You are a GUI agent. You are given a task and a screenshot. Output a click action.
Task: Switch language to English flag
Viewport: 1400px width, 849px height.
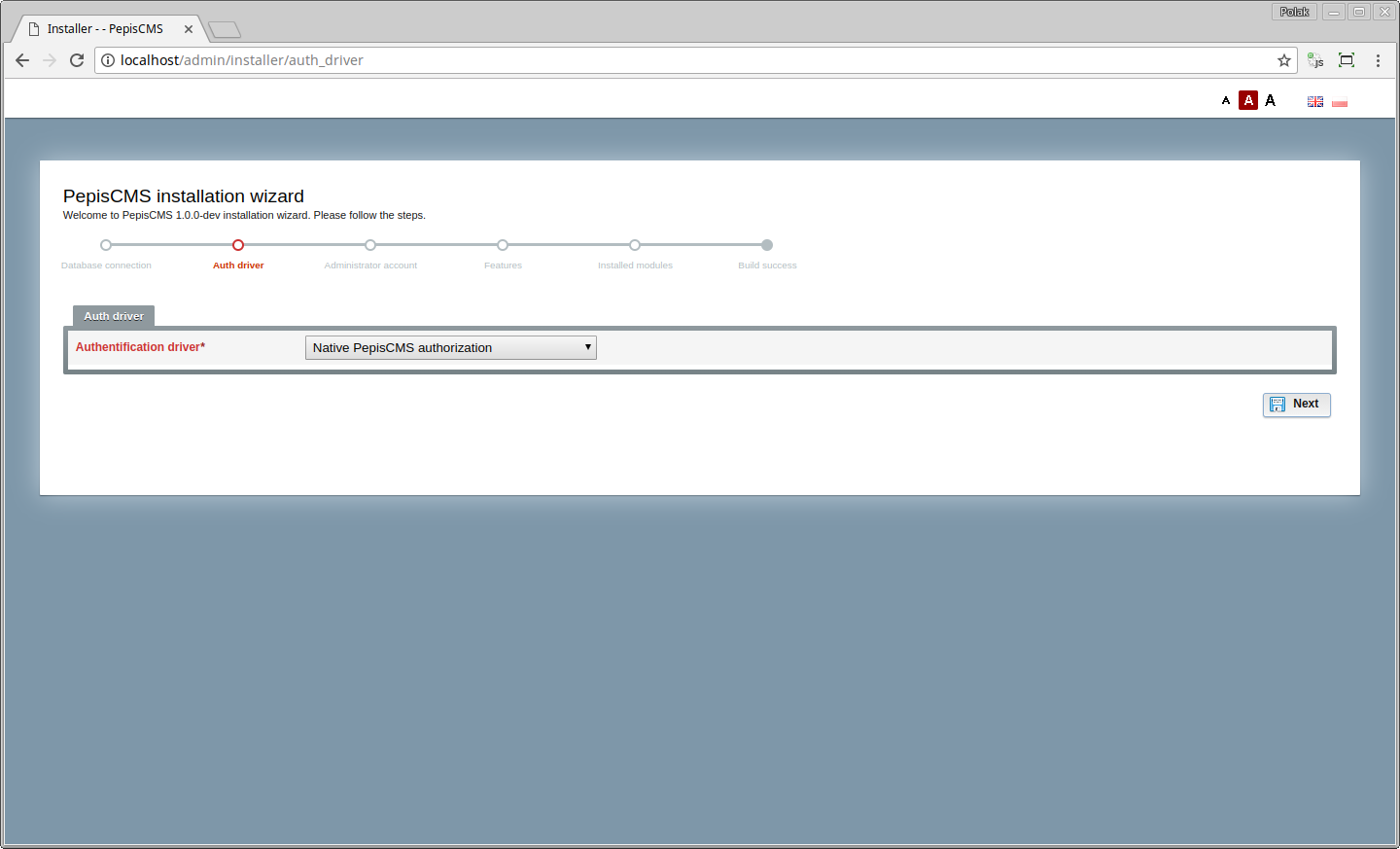point(1315,101)
